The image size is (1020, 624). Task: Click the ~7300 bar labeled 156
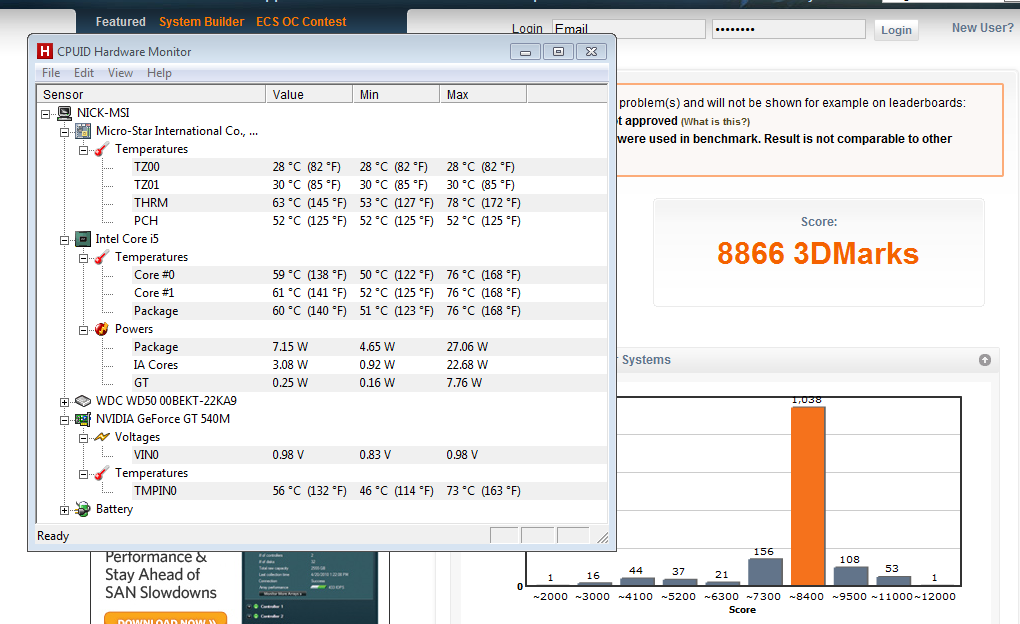coord(765,572)
